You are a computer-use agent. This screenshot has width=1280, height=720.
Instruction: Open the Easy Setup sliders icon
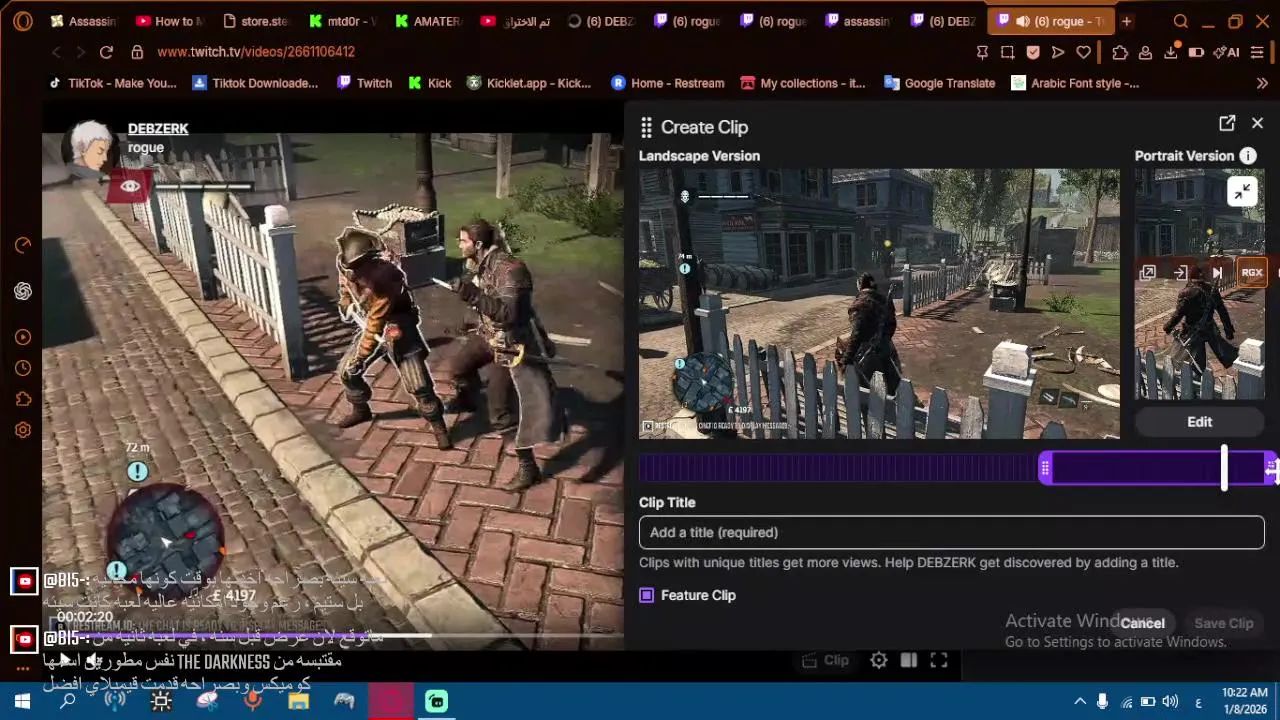coord(1258,52)
